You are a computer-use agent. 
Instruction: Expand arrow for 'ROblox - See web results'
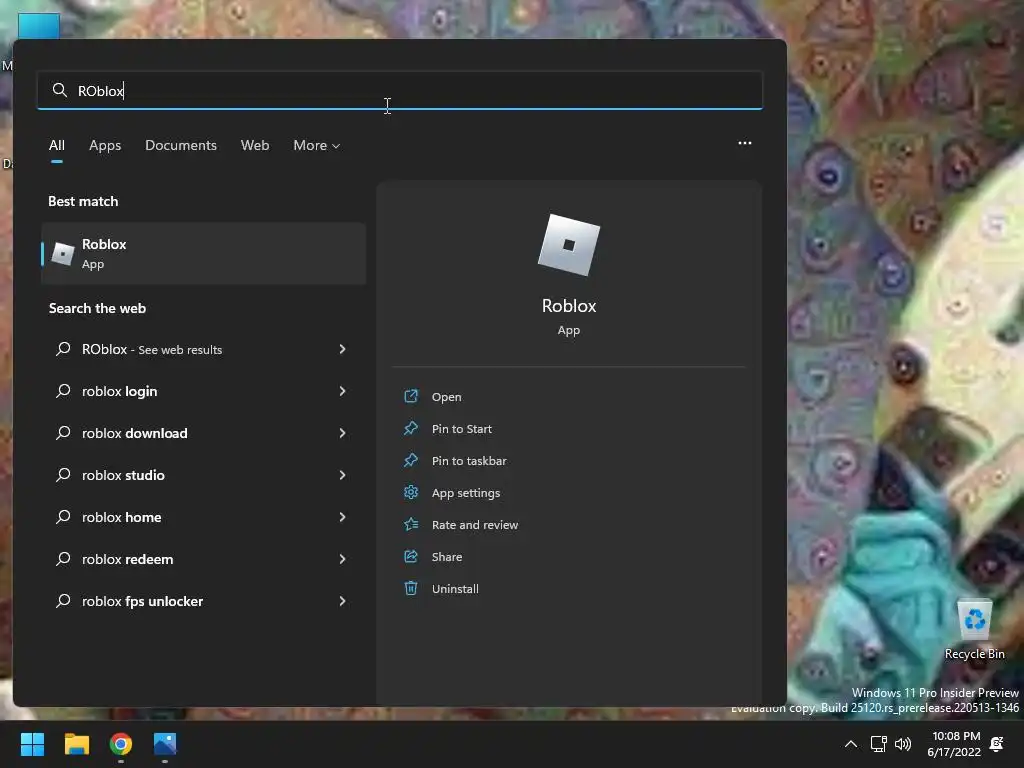[x=342, y=349]
